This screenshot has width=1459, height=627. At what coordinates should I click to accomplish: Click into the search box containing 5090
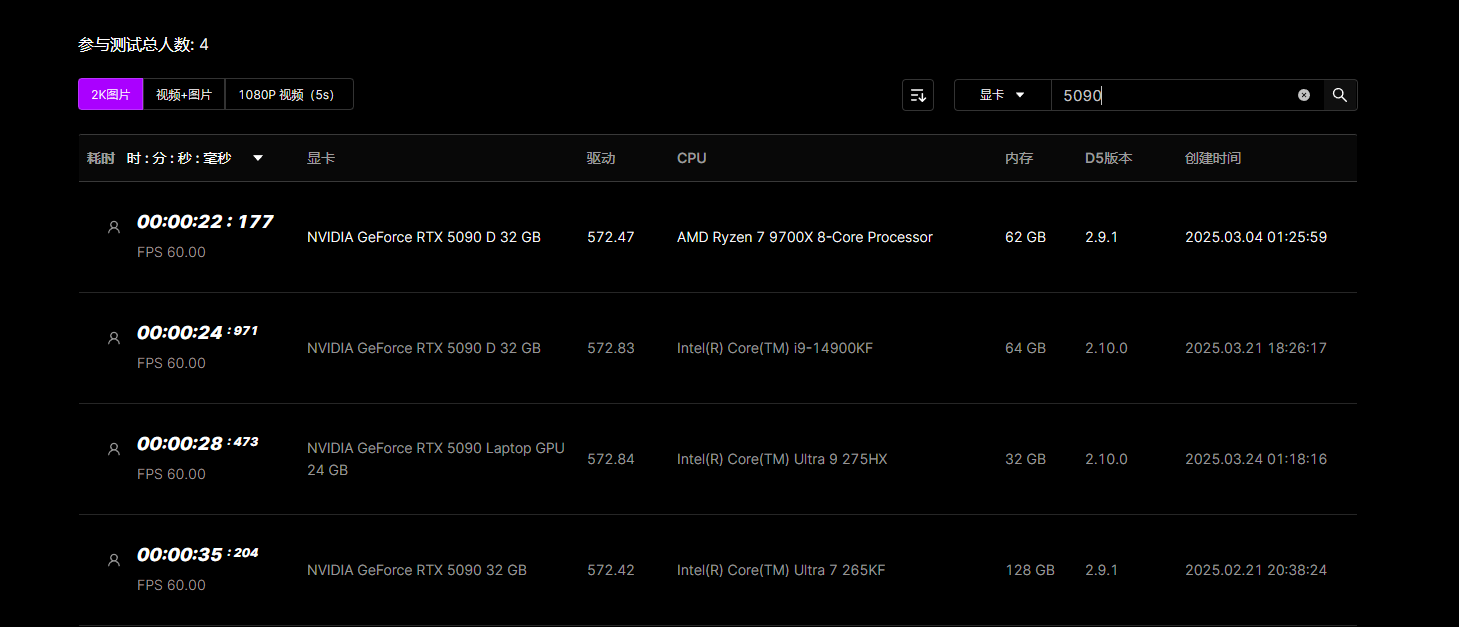pyautogui.click(x=1175, y=95)
